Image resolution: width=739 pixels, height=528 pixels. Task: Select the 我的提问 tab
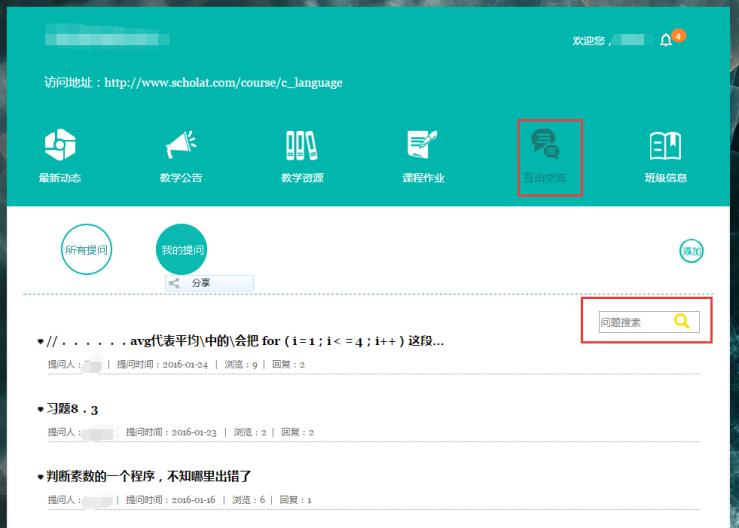pyautogui.click(x=182, y=249)
